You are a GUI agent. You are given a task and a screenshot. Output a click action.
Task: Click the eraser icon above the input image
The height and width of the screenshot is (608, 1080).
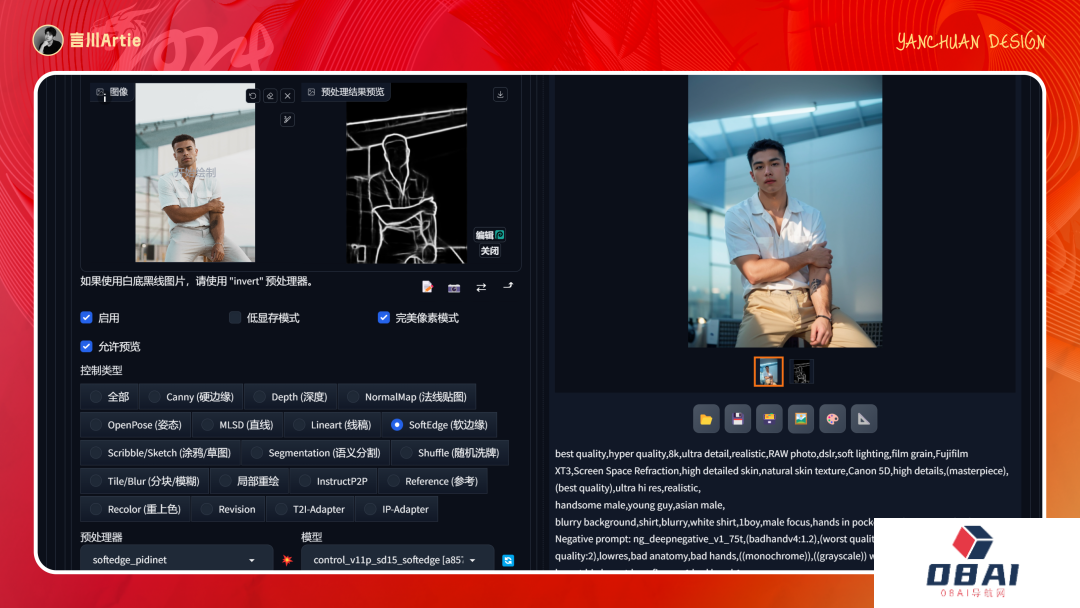[270, 96]
